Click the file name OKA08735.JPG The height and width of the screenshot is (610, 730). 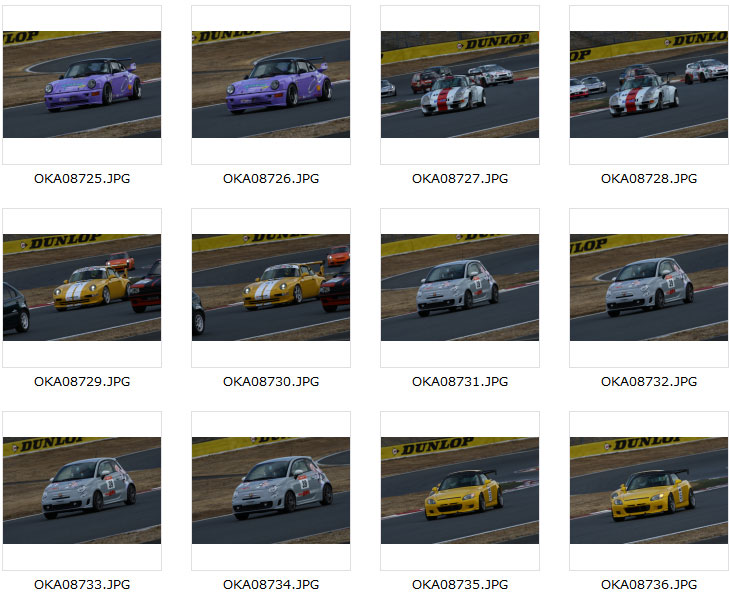pyautogui.click(x=460, y=585)
